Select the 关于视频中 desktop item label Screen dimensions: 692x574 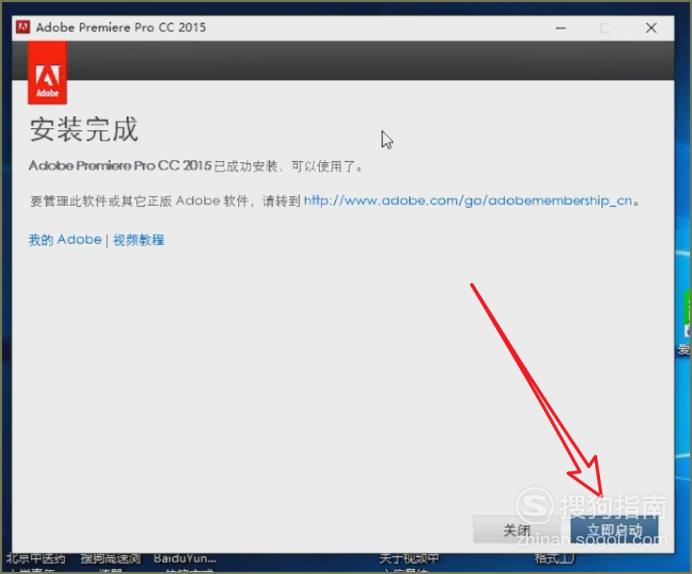[409, 559]
